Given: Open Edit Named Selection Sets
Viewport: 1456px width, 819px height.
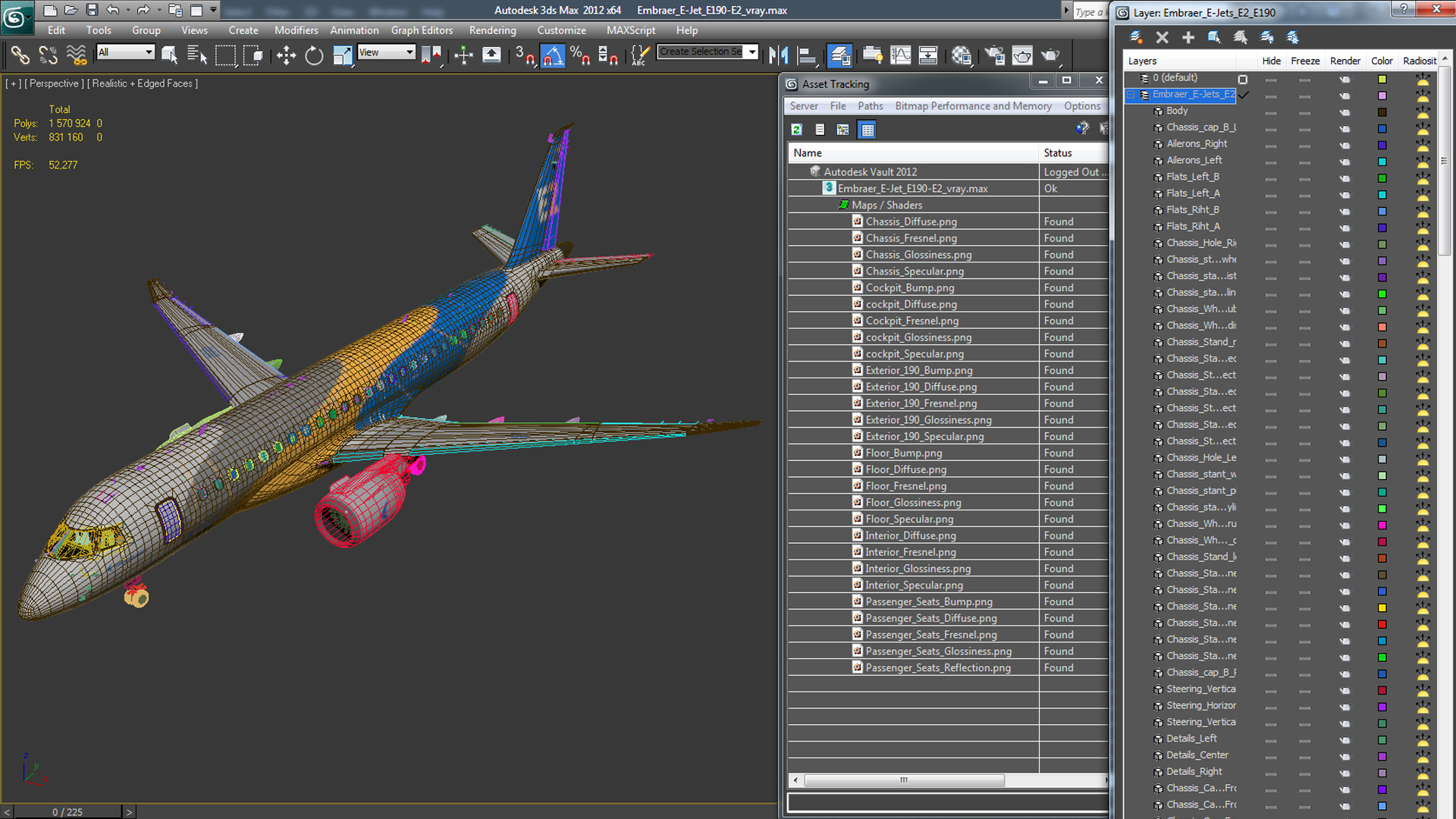Looking at the screenshot, I should [641, 55].
